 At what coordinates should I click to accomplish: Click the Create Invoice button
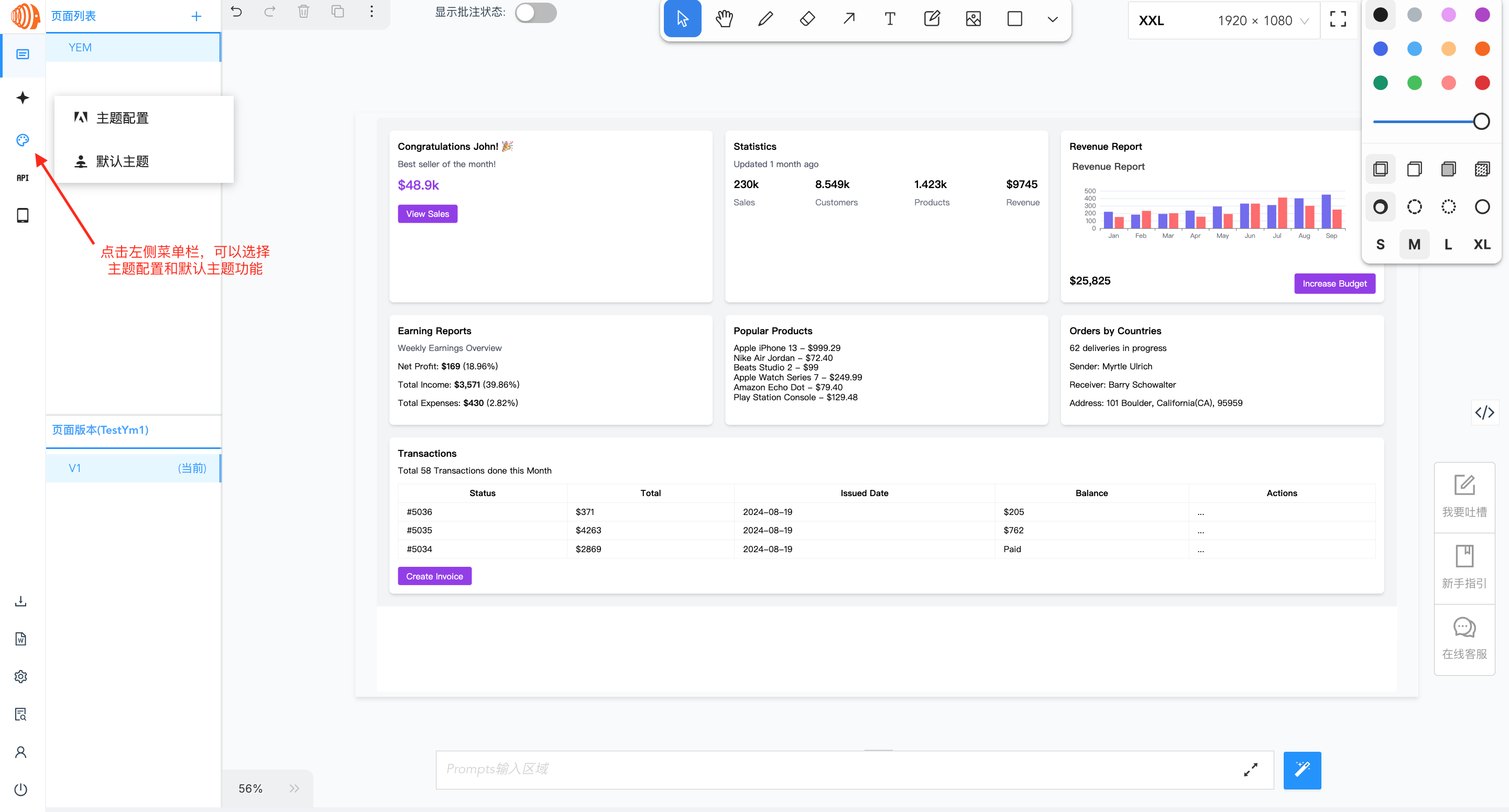434,576
